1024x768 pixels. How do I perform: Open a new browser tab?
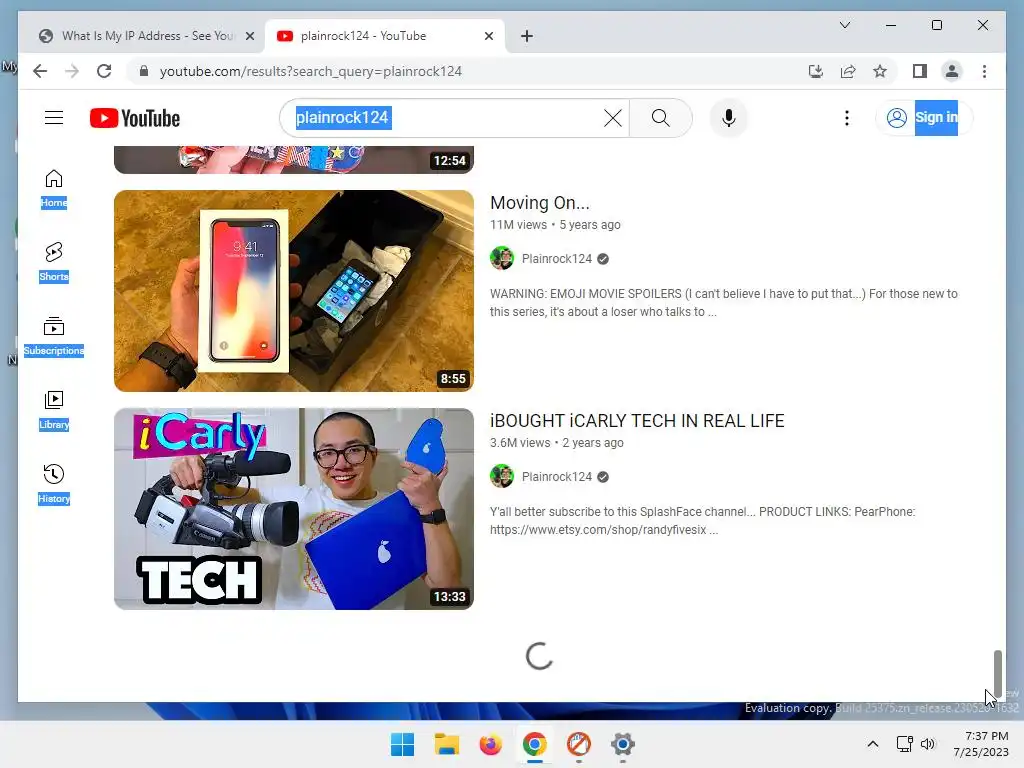(527, 37)
